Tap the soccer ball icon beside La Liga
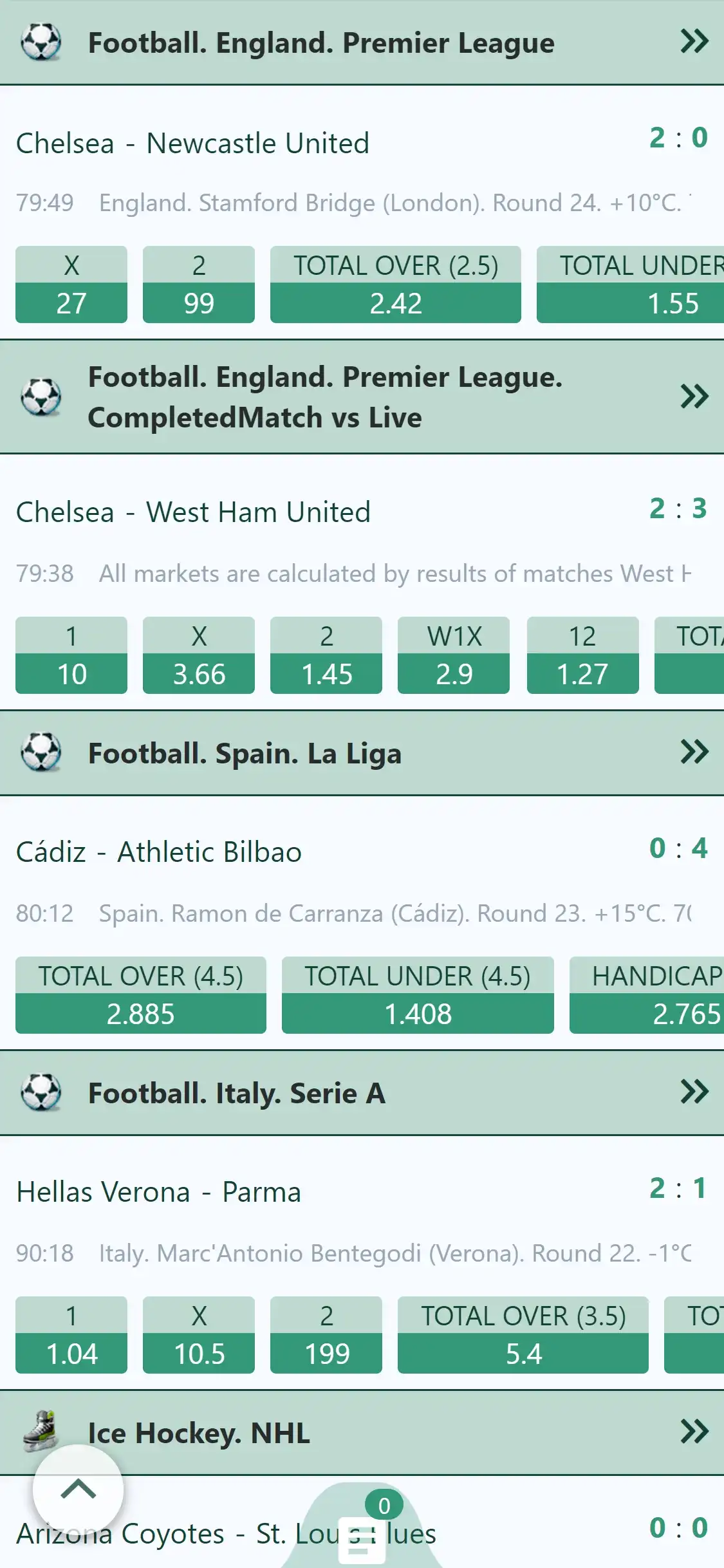 pyautogui.click(x=41, y=752)
